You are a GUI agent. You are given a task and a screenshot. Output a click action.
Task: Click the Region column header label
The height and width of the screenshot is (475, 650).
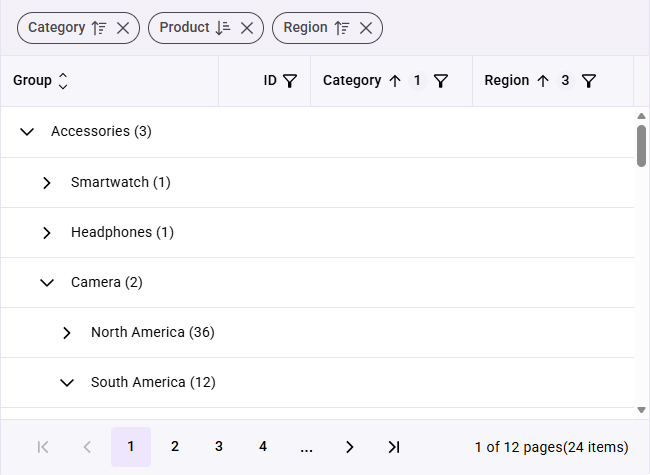[507, 80]
